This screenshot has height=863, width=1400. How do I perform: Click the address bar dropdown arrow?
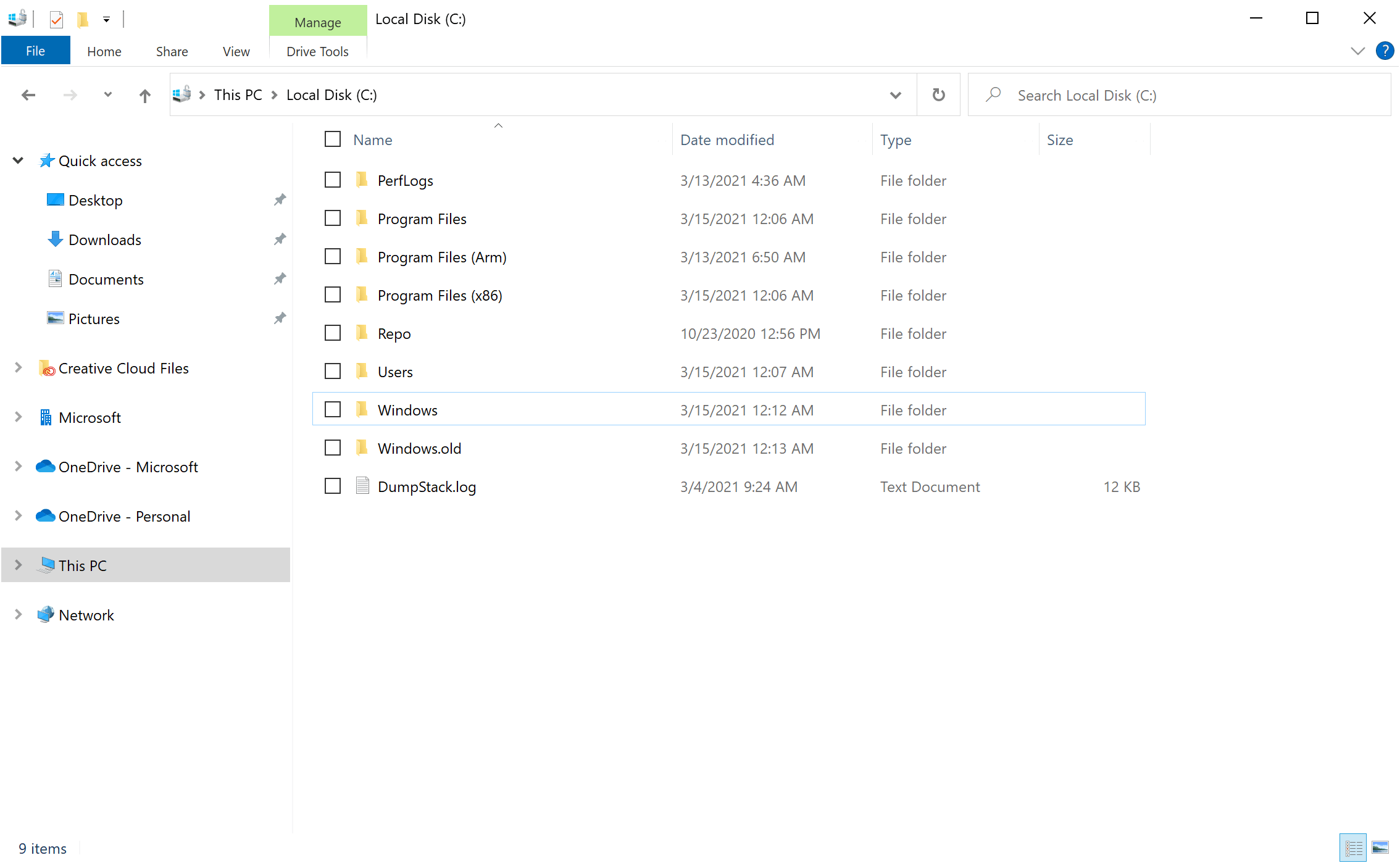[x=896, y=94]
